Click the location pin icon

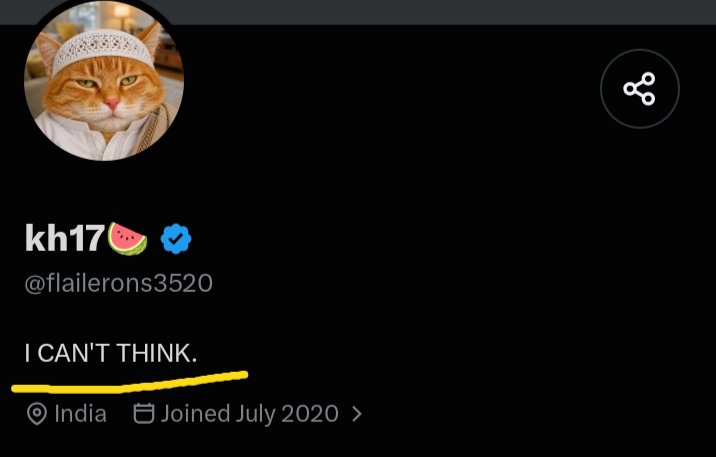[37, 414]
